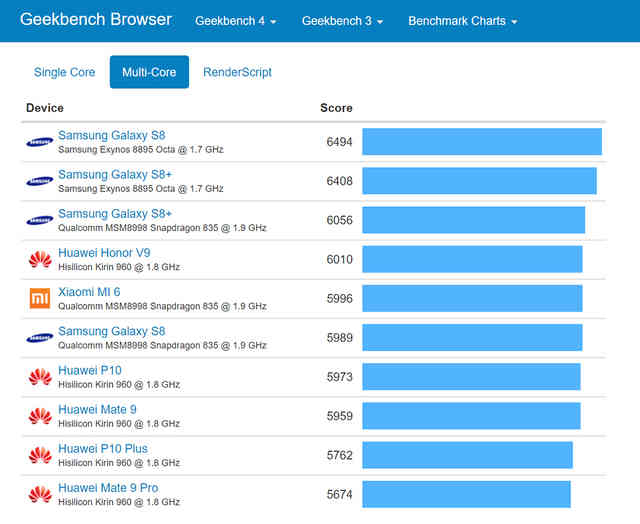Screen dimensions: 640x524
Task: Click the score bar for 6494
Action: (482, 142)
